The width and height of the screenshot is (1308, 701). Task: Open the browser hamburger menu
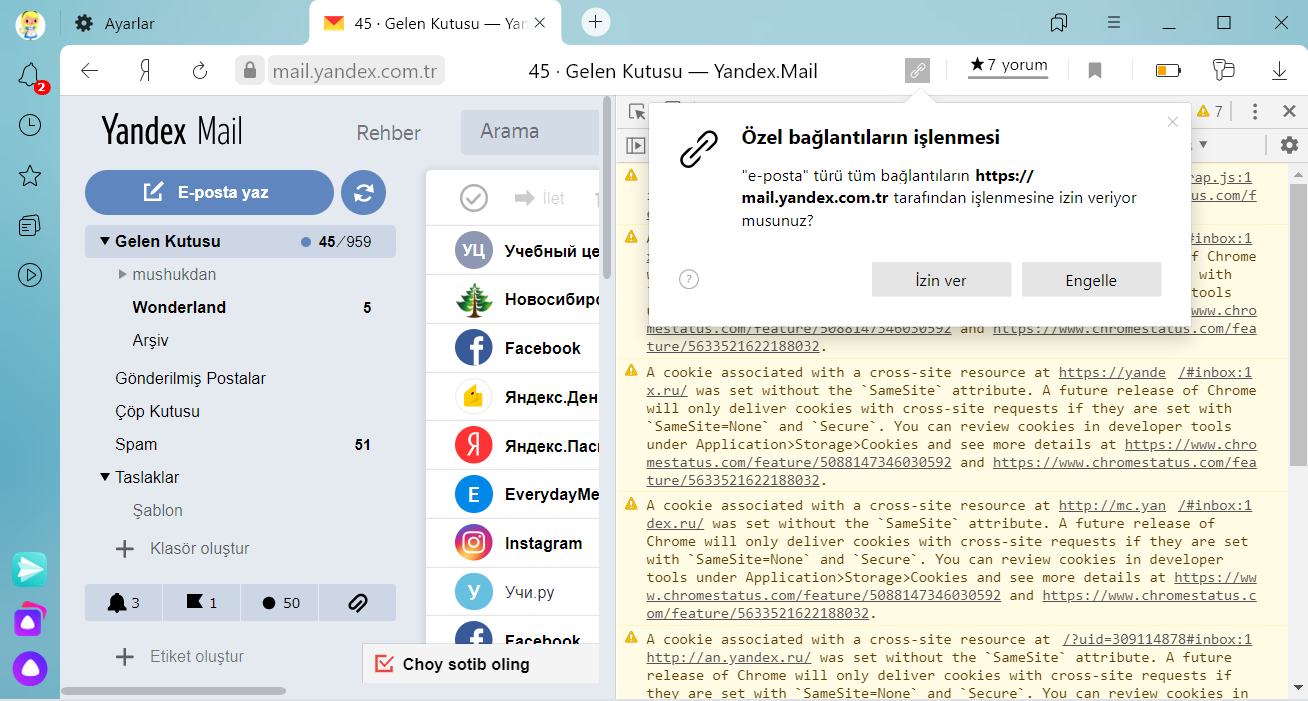click(1114, 23)
